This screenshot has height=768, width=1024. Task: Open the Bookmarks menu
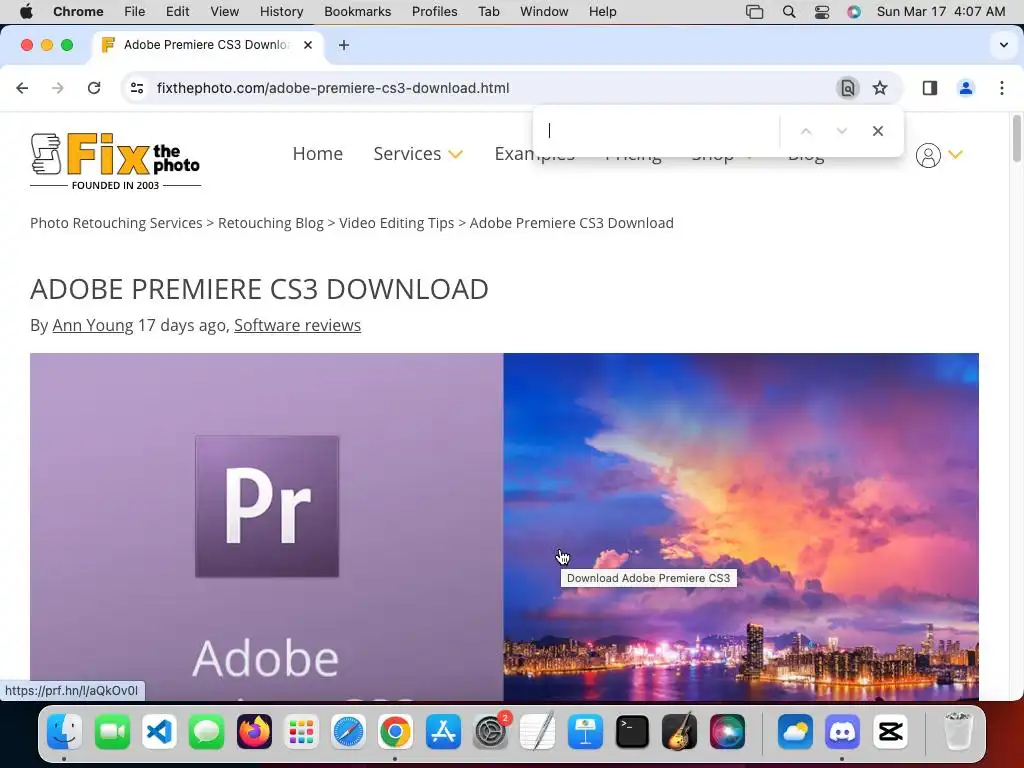(x=357, y=12)
